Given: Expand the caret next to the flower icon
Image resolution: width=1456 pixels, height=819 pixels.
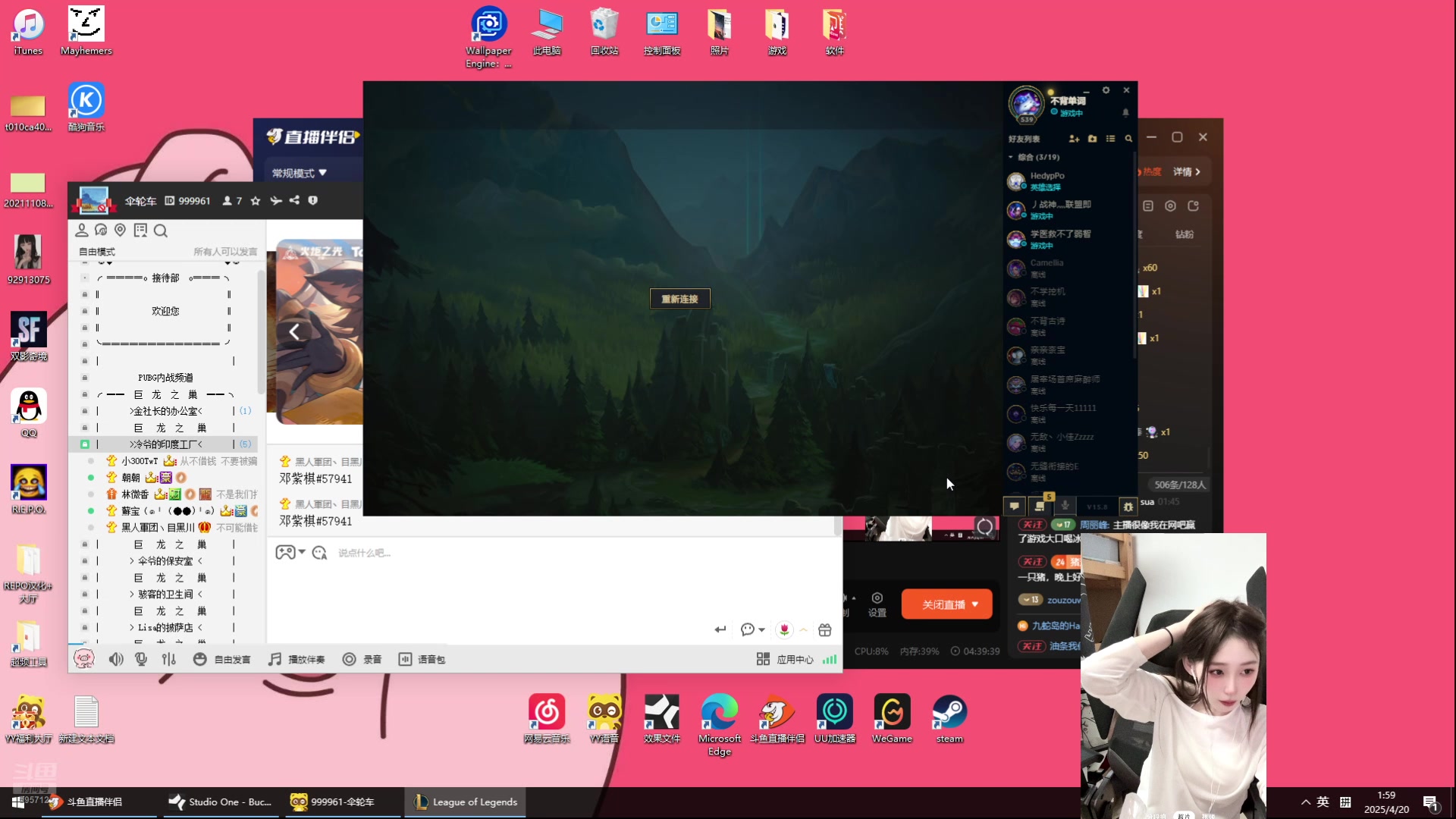Looking at the screenshot, I should pos(803,629).
